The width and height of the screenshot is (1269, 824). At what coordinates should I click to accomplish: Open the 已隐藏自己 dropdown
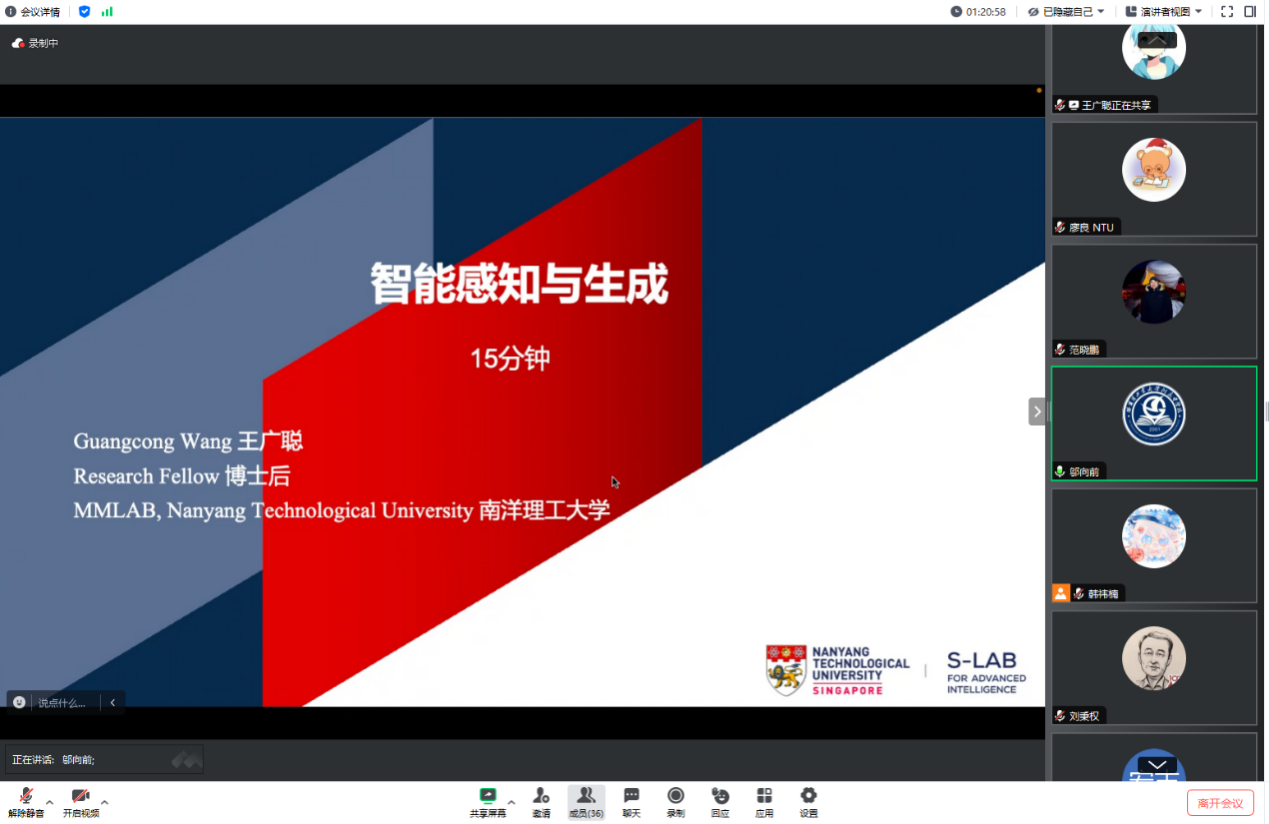point(1066,12)
